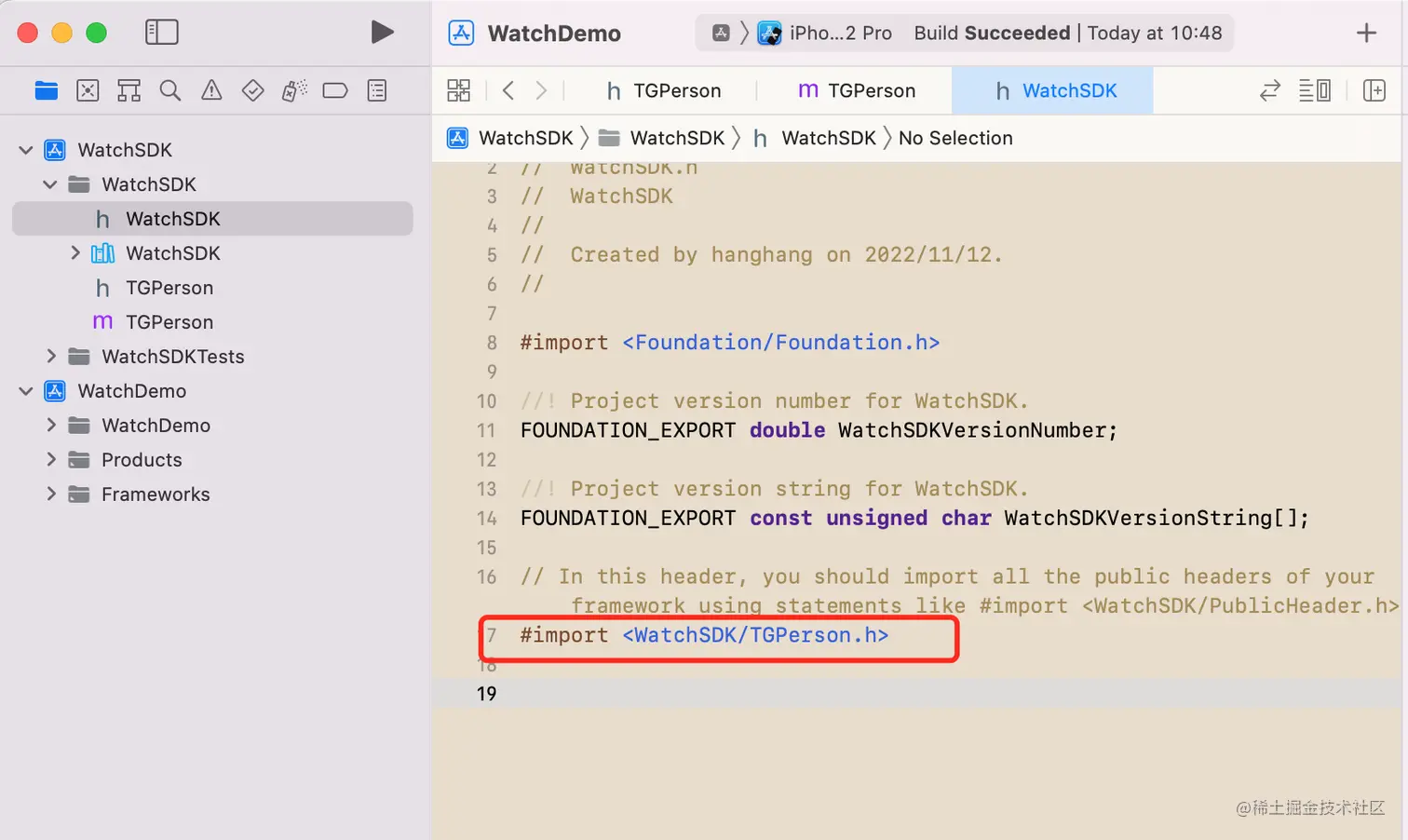The width and height of the screenshot is (1408, 840).
Task: Collapse the WatchDemo project
Action: pos(26,391)
